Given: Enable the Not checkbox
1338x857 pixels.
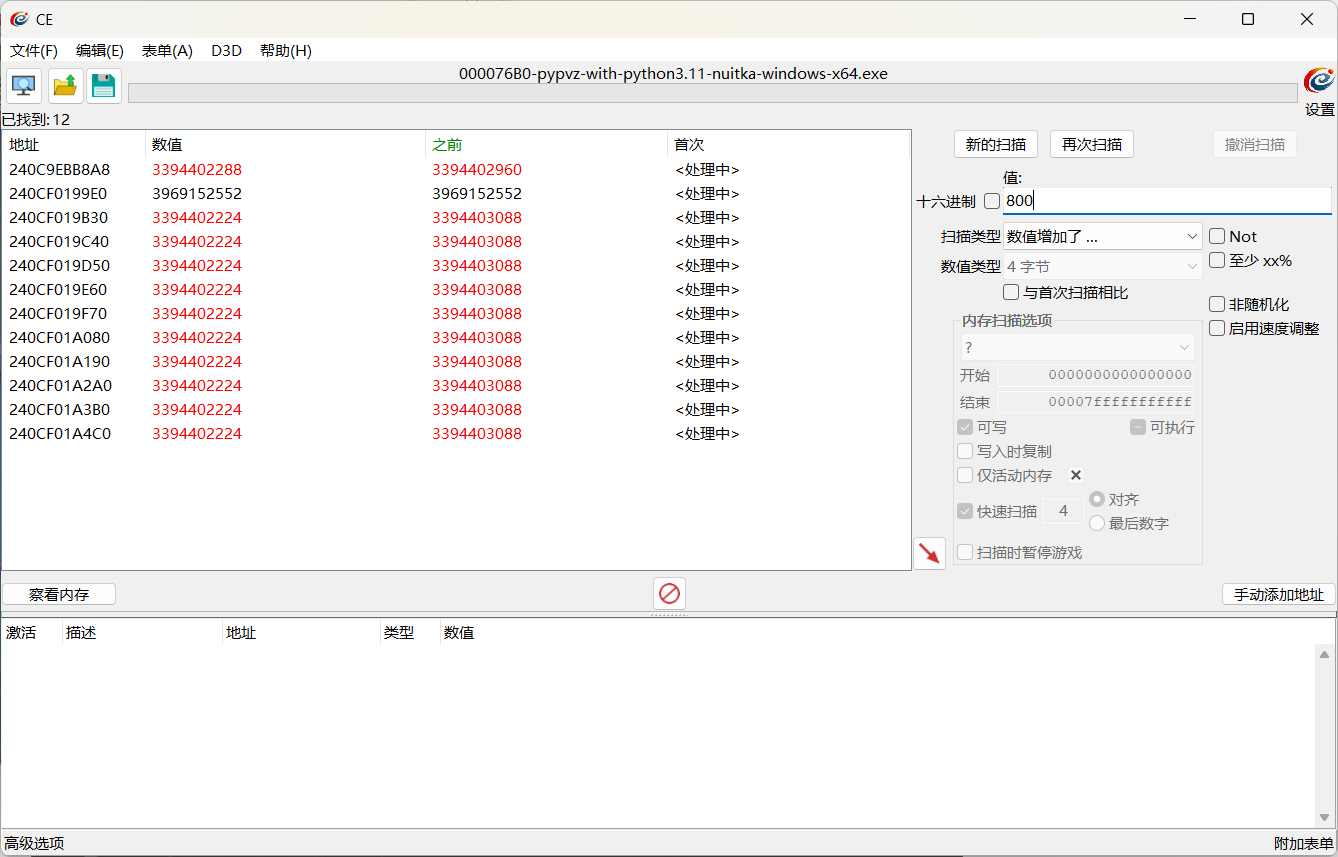Looking at the screenshot, I should pyautogui.click(x=1217, y=236).
